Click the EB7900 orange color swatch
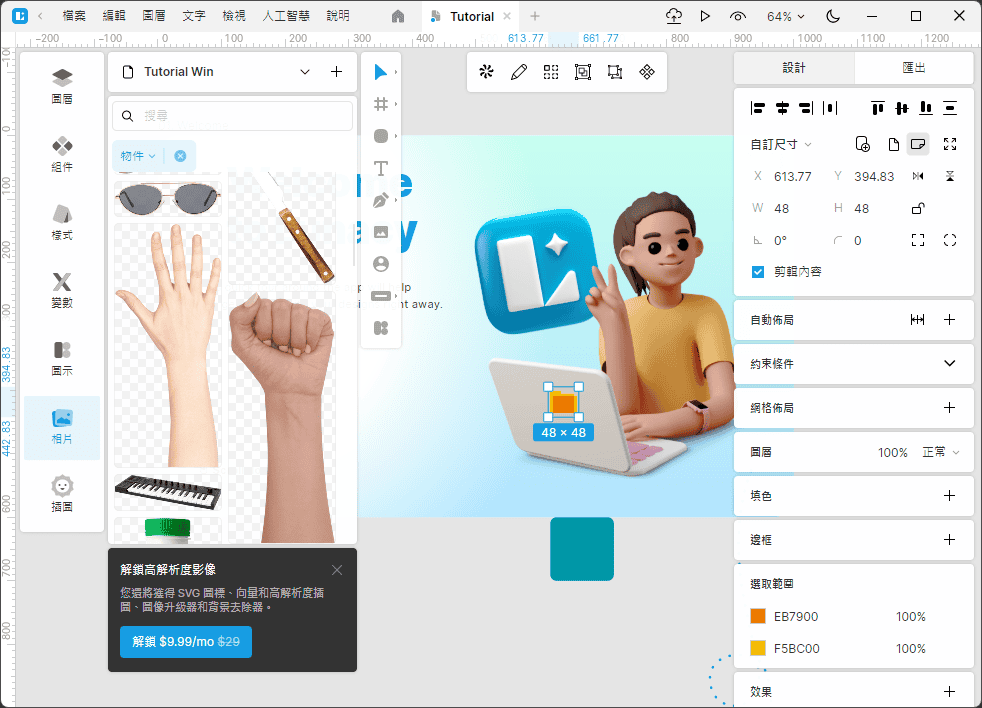This screenshot has width=982, height=708. pos(758,617)
